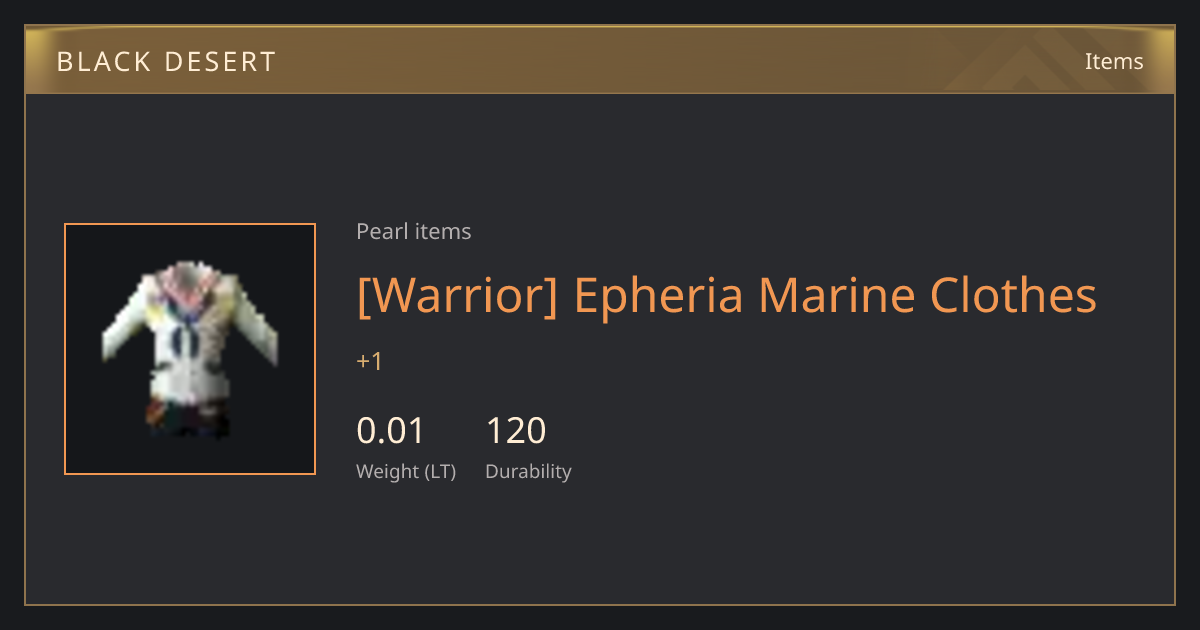Select the +1 enhancement level text
The image size is (1200, 630).
coord(370,362)
